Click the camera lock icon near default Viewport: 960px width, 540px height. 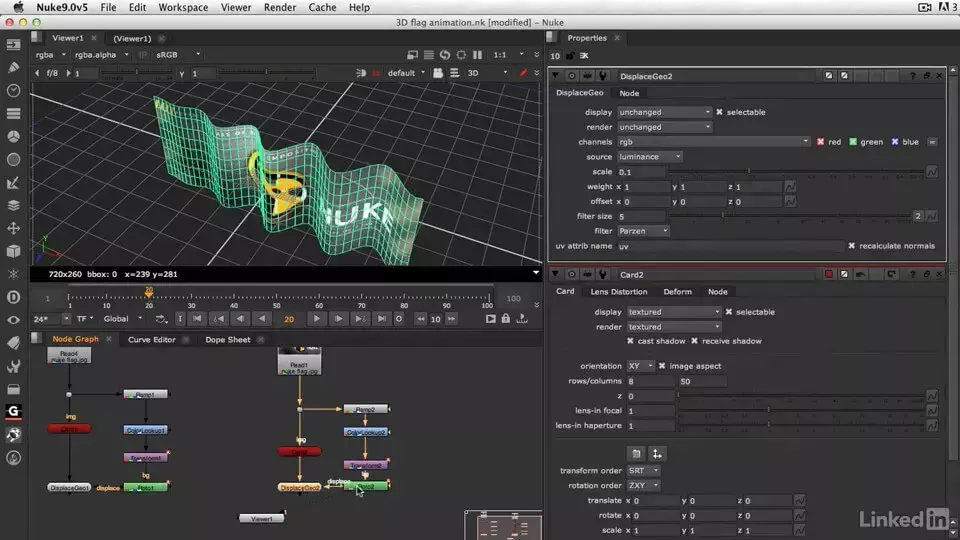[x=438, y=73]
